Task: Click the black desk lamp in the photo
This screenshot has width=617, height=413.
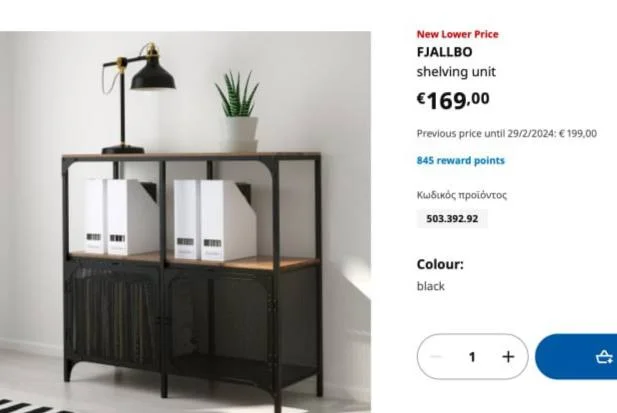Action: tap(138, 98)
